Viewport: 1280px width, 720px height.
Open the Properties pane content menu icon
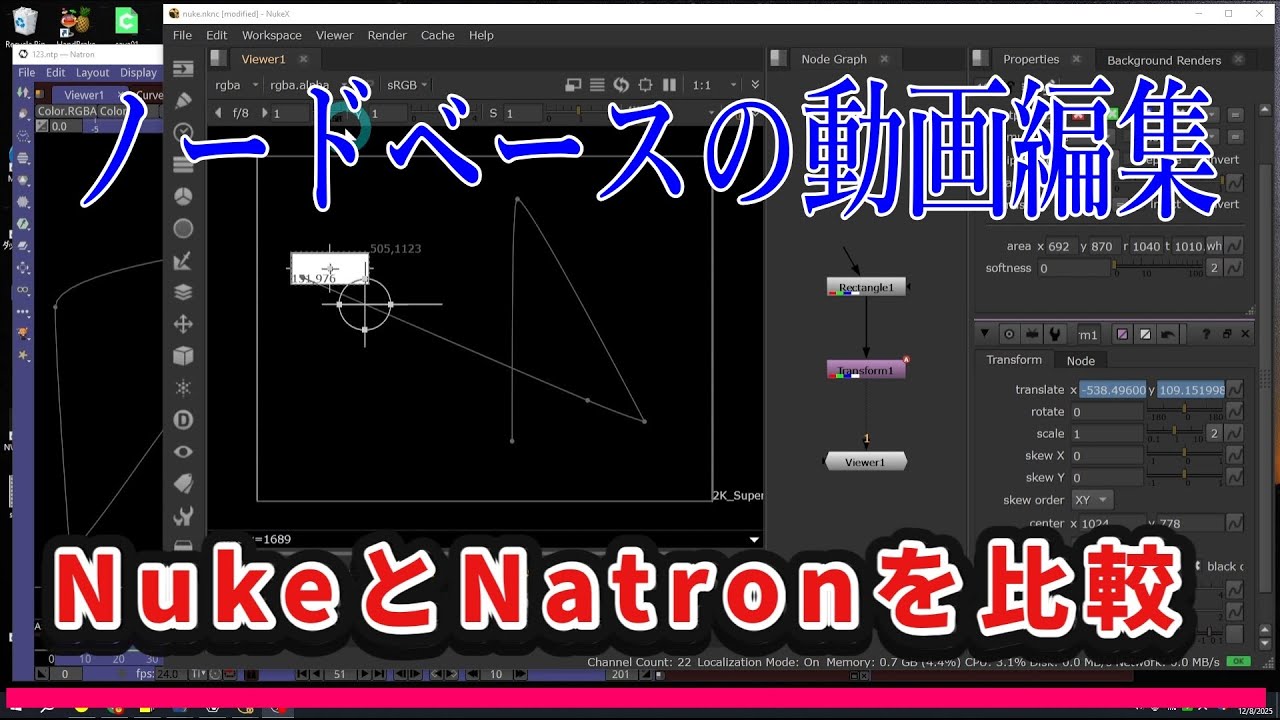pos(981,59)
